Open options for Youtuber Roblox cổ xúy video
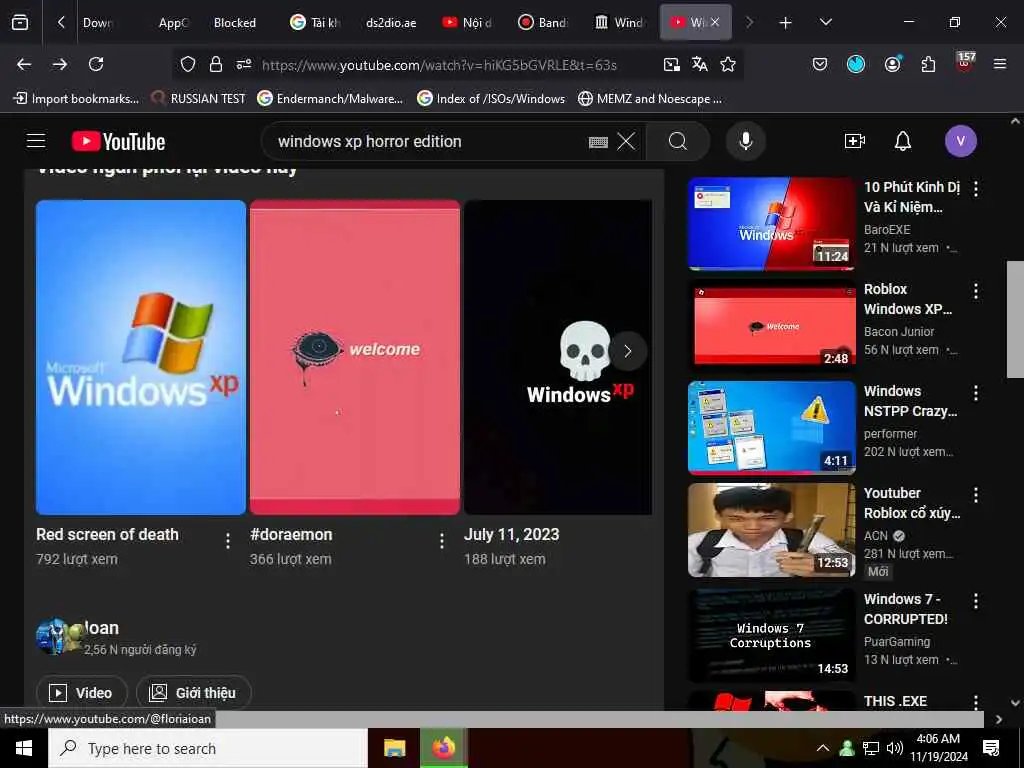This screenshot has width=1024, height=768. 976,495
